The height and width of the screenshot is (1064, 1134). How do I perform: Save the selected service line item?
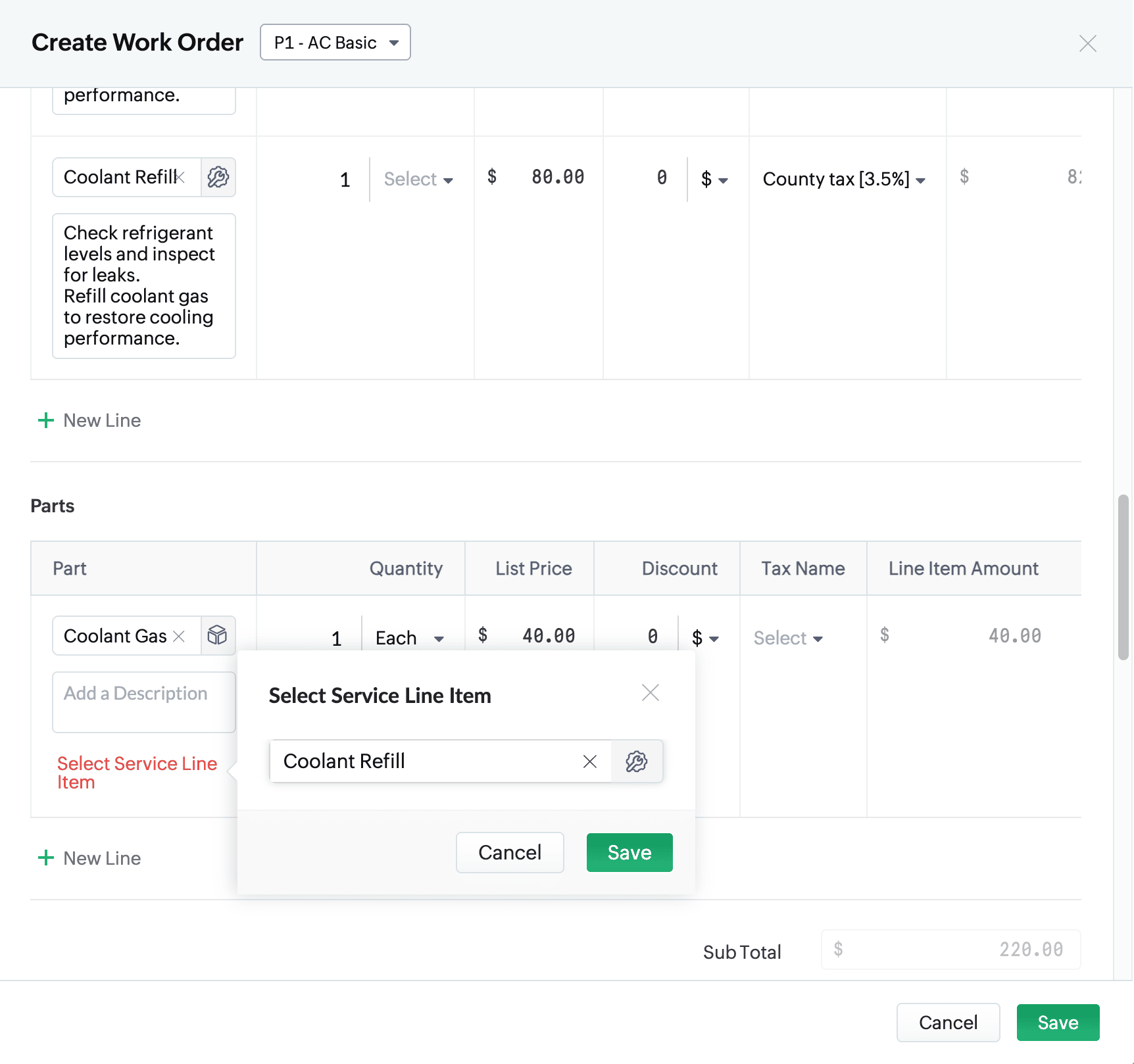click(x=629, y=853)
